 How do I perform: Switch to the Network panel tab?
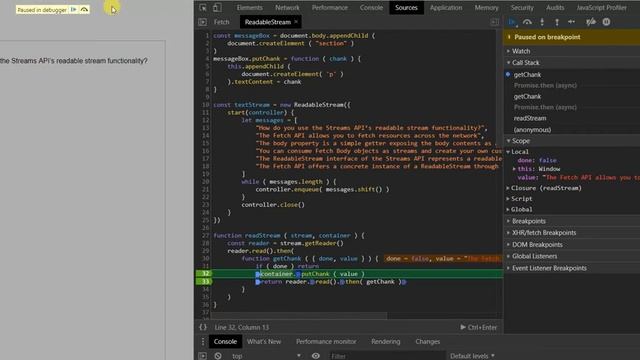287,8
